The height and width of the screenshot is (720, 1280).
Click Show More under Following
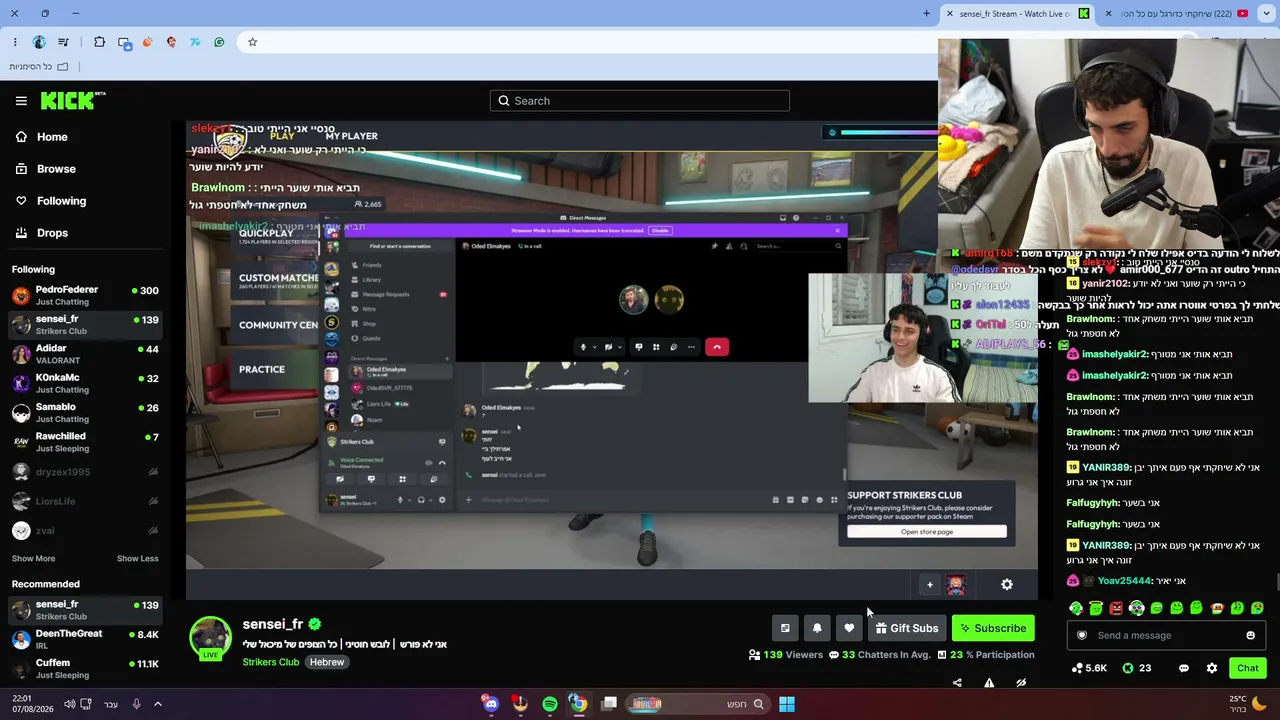coord(33,559)
